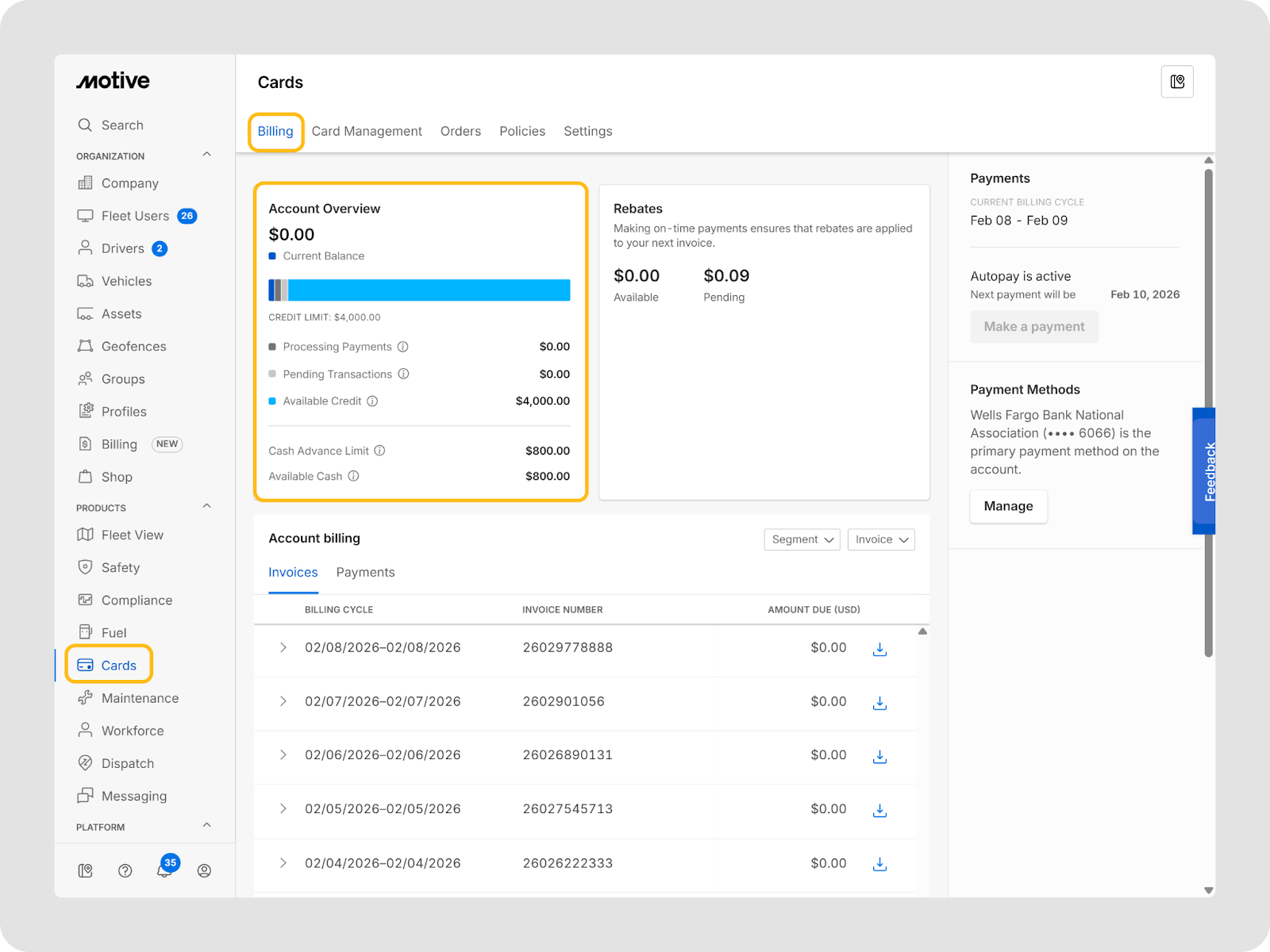Collapse the Organization sidebar section

[x=206, y=155]
